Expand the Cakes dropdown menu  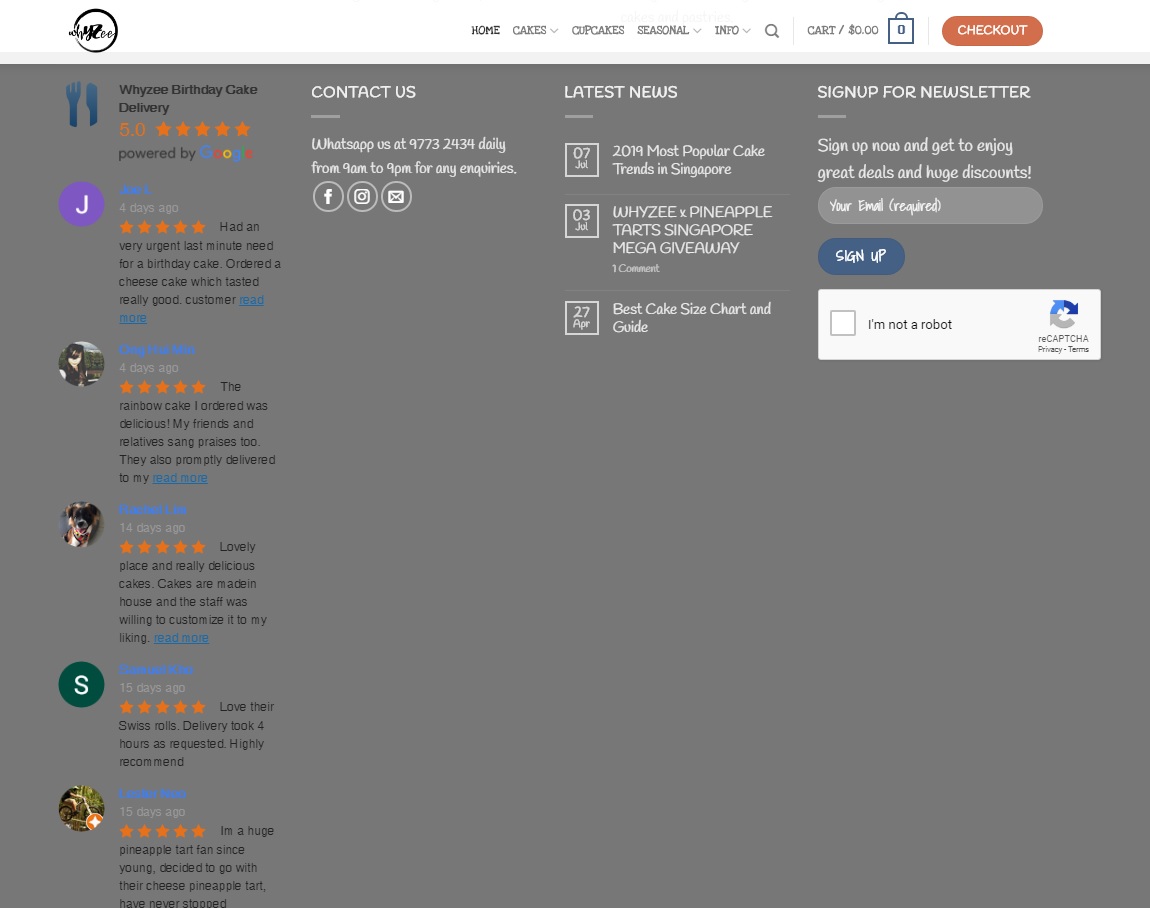pyautogui.click(x=535, y=31)
